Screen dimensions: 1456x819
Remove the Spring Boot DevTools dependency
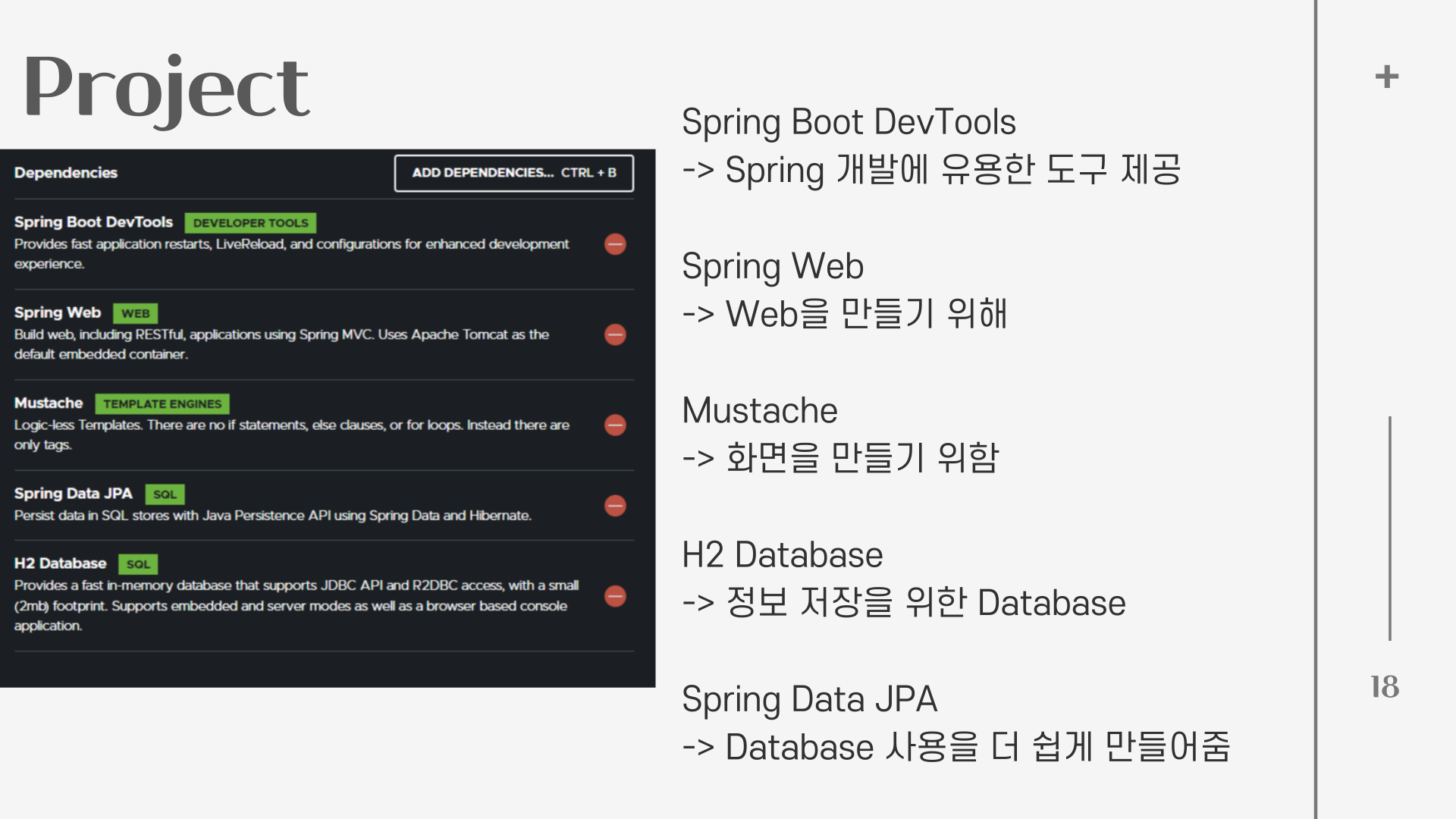click(x=615, y=244)
